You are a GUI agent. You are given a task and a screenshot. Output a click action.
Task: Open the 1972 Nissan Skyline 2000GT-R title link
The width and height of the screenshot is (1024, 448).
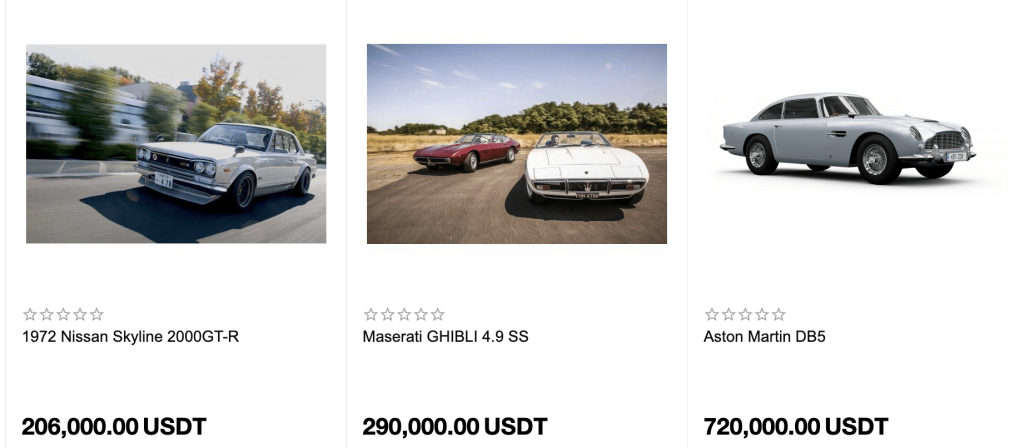[131, 337]
